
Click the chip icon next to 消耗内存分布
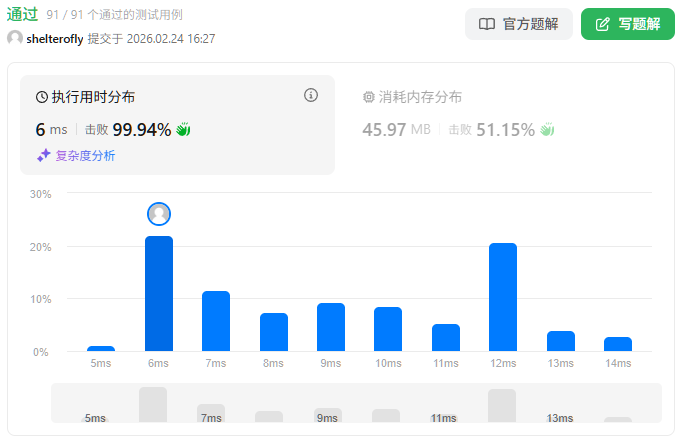(368, 97)
